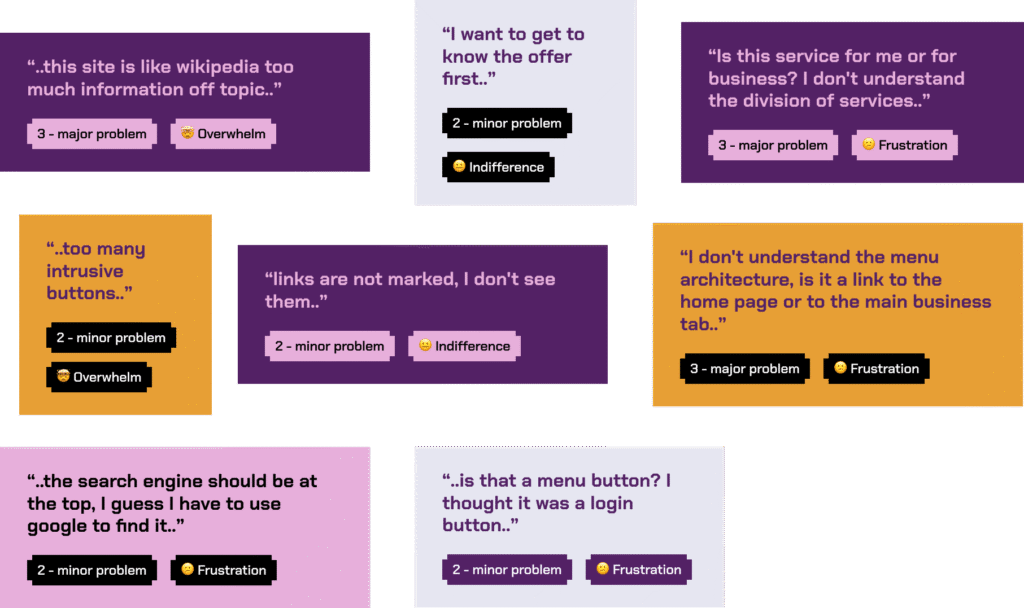Click the Indifference emoji on offer card

pyautogui.click(x=459, y=167)
